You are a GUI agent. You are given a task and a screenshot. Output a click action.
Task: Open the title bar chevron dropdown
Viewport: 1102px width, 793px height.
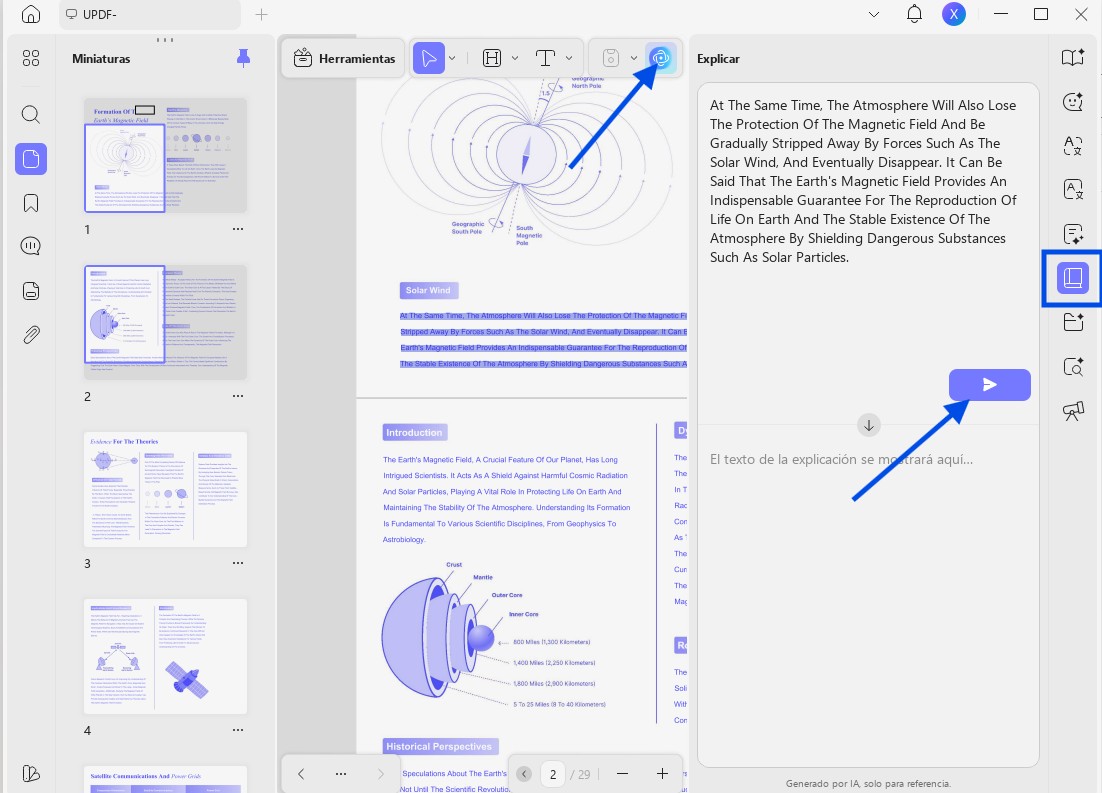[874, 14]
